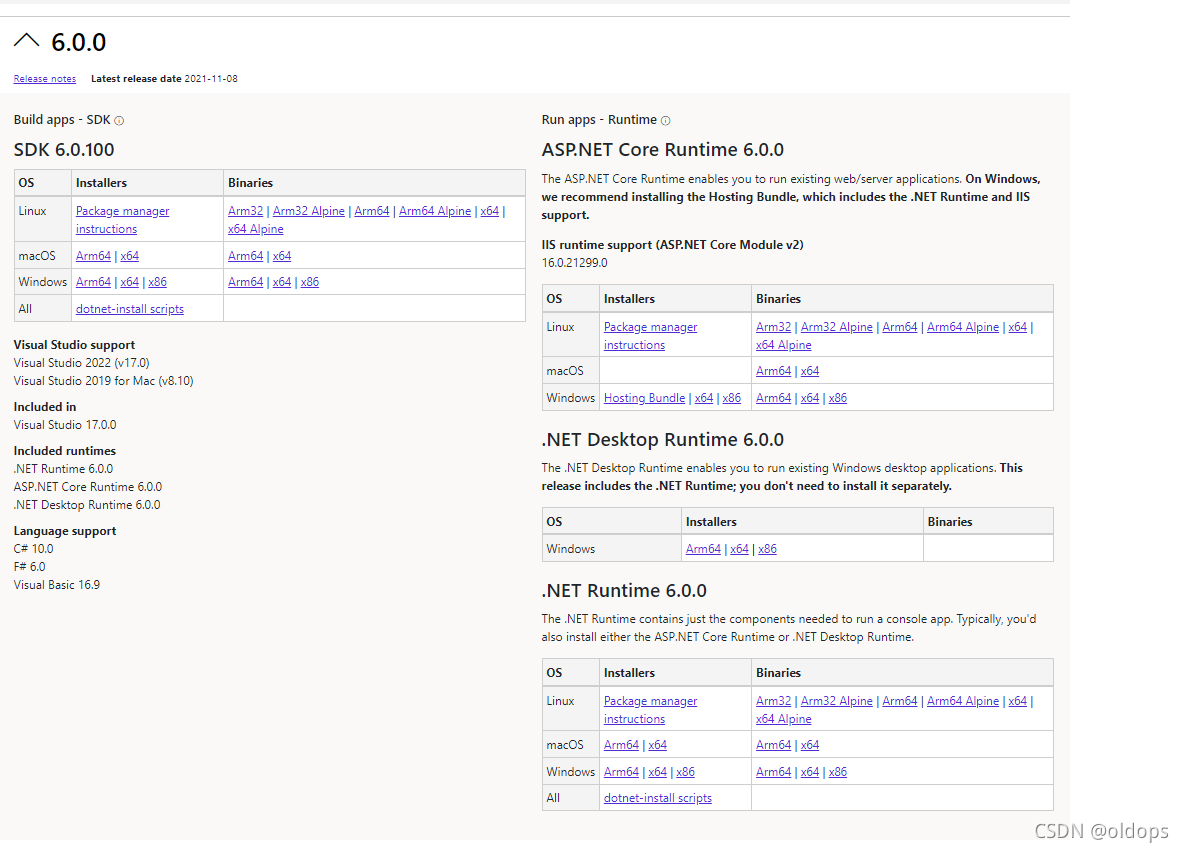Open SDK Linux Package manager instructions
Screen dimensions: 1184x852
click(122, 220)
